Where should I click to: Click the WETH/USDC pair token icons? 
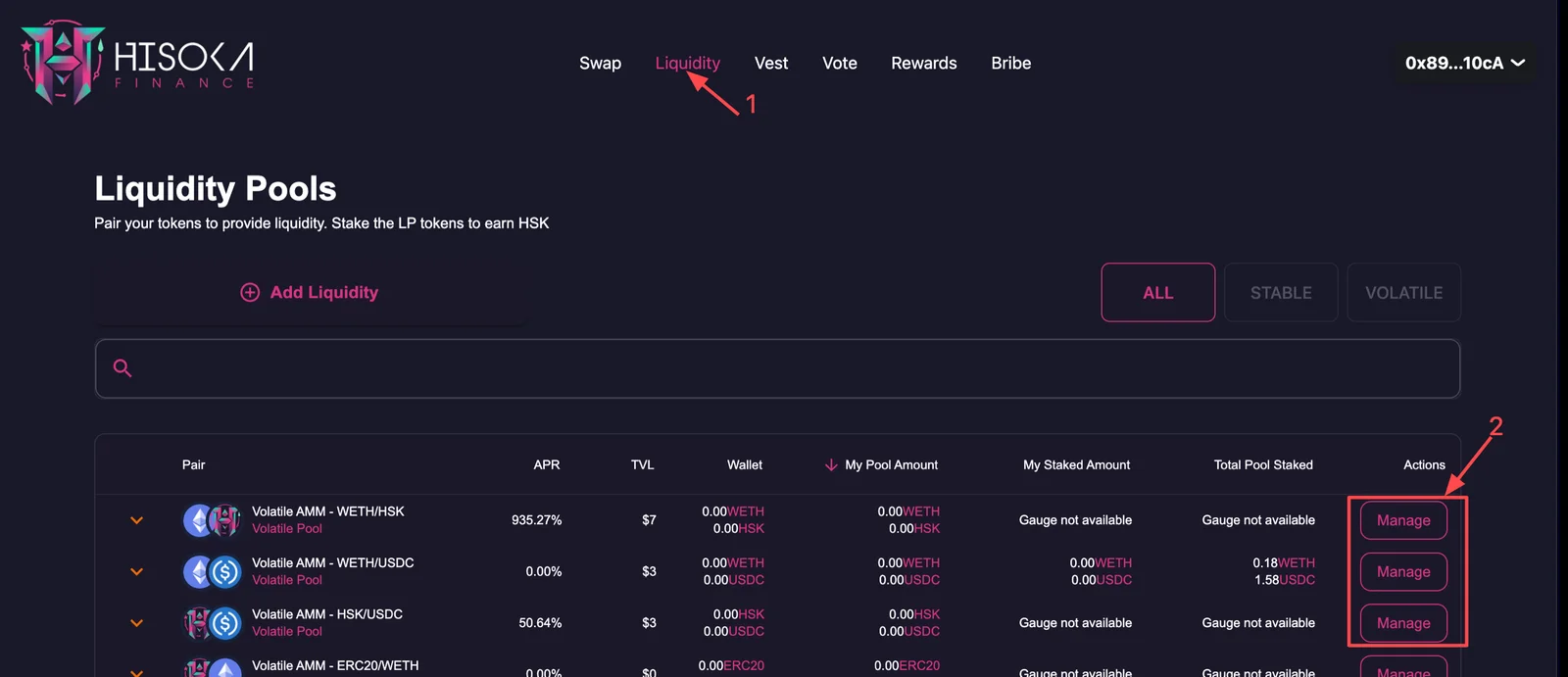point(212,571)
